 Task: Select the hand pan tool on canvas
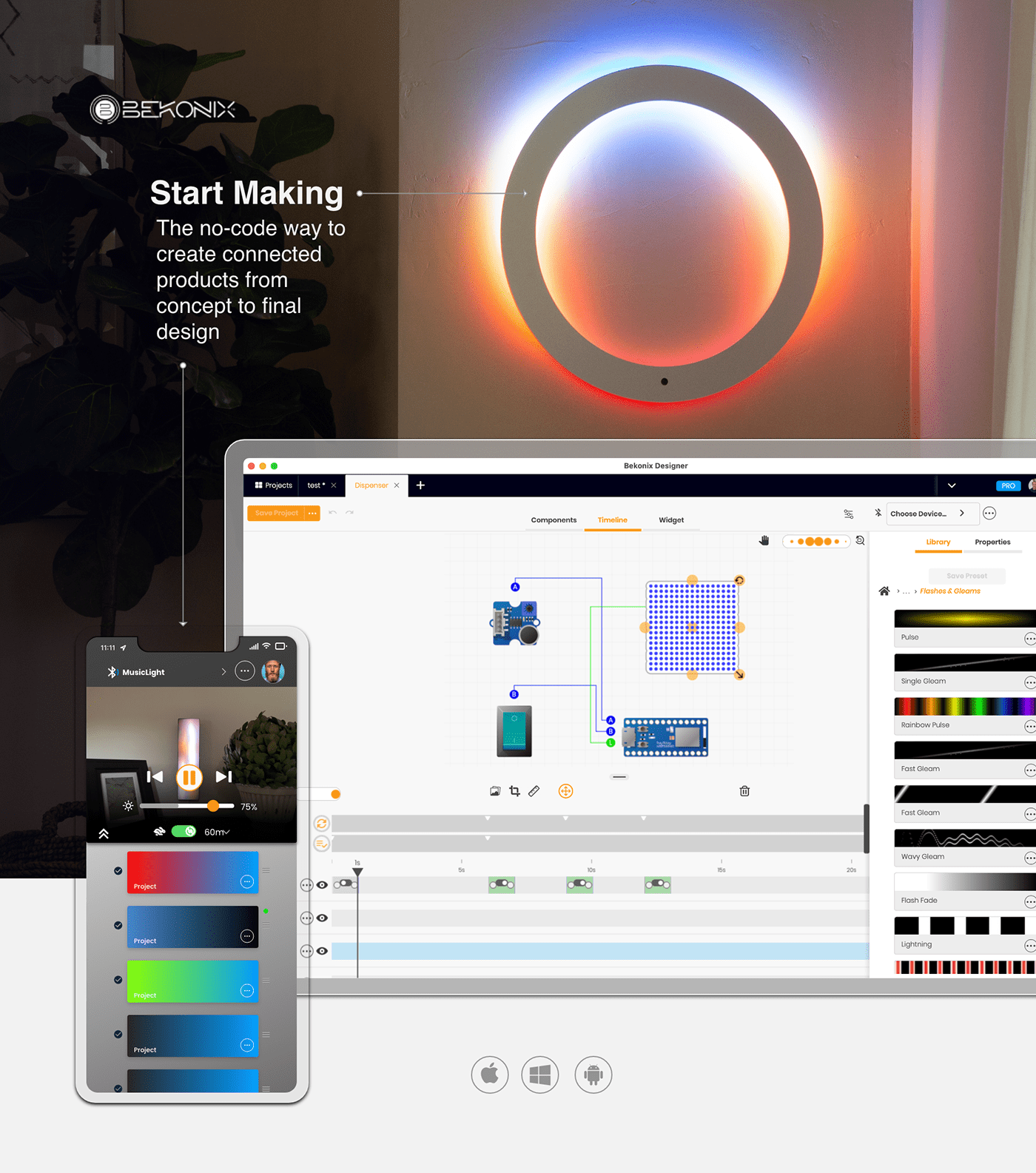point(764,541)
